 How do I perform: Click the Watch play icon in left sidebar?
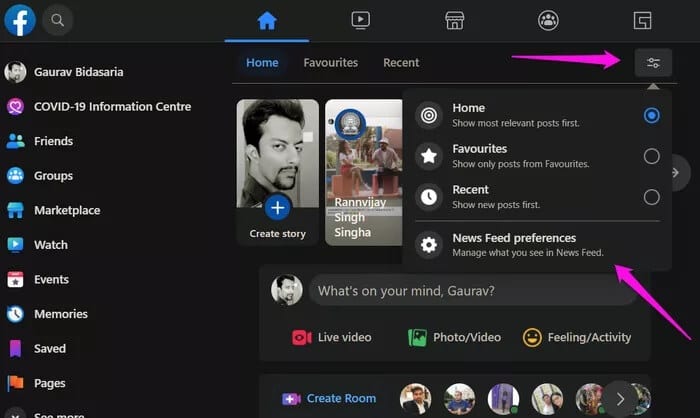(15, 245)
